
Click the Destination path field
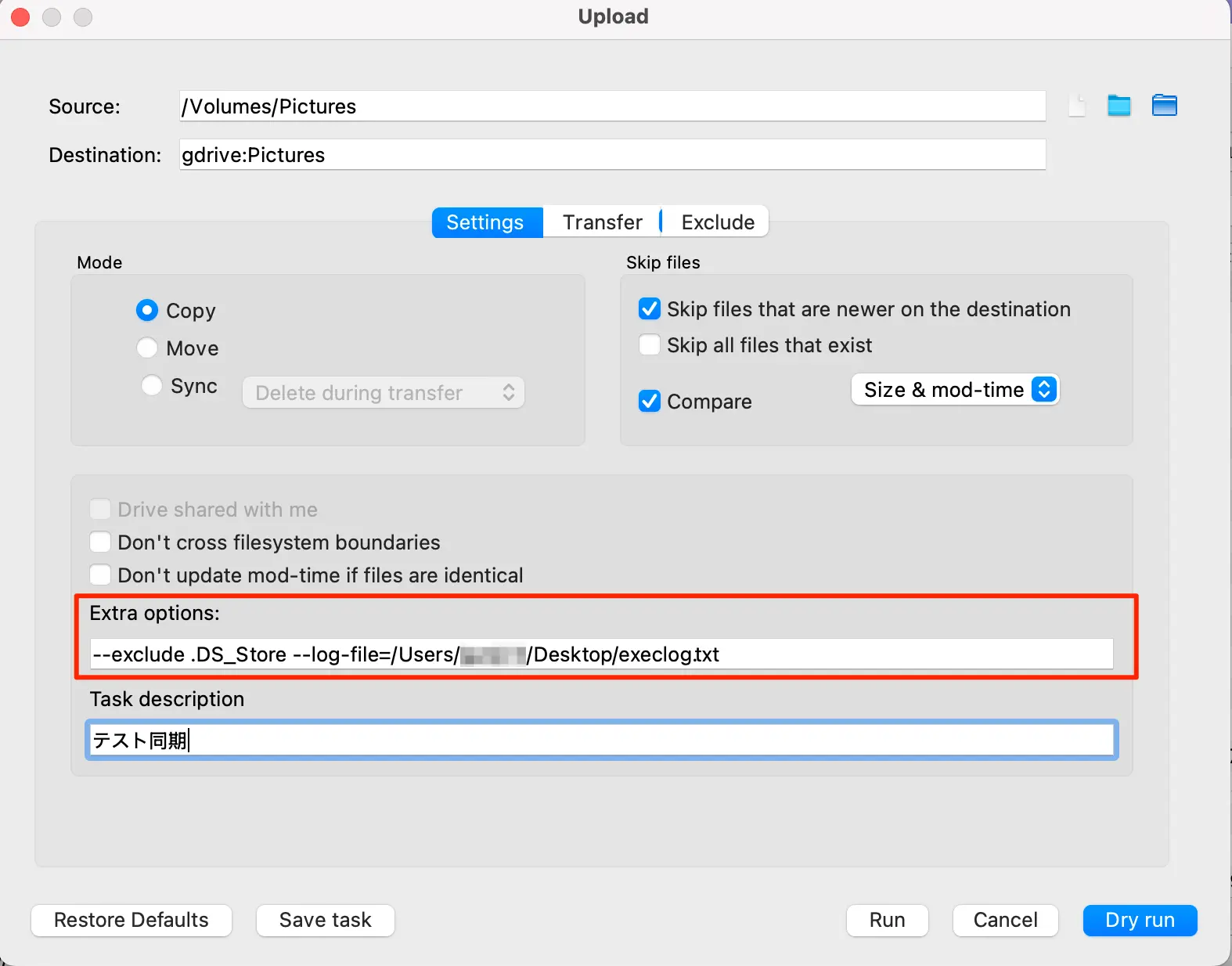[612, 155]
